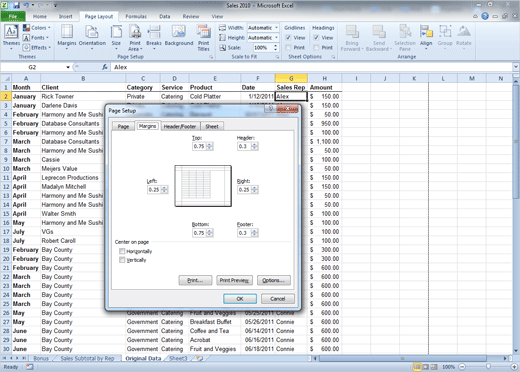Adjust the Scale percentage spinner
The width and height of the screenshot is (520, 372).
(276, 48)
